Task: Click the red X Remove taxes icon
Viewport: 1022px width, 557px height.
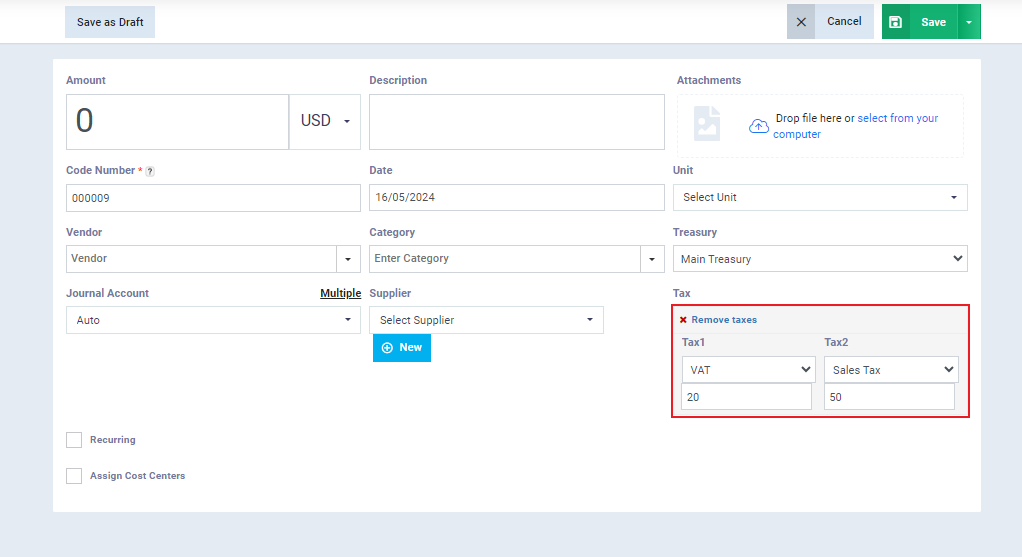Action: [683, 320]
